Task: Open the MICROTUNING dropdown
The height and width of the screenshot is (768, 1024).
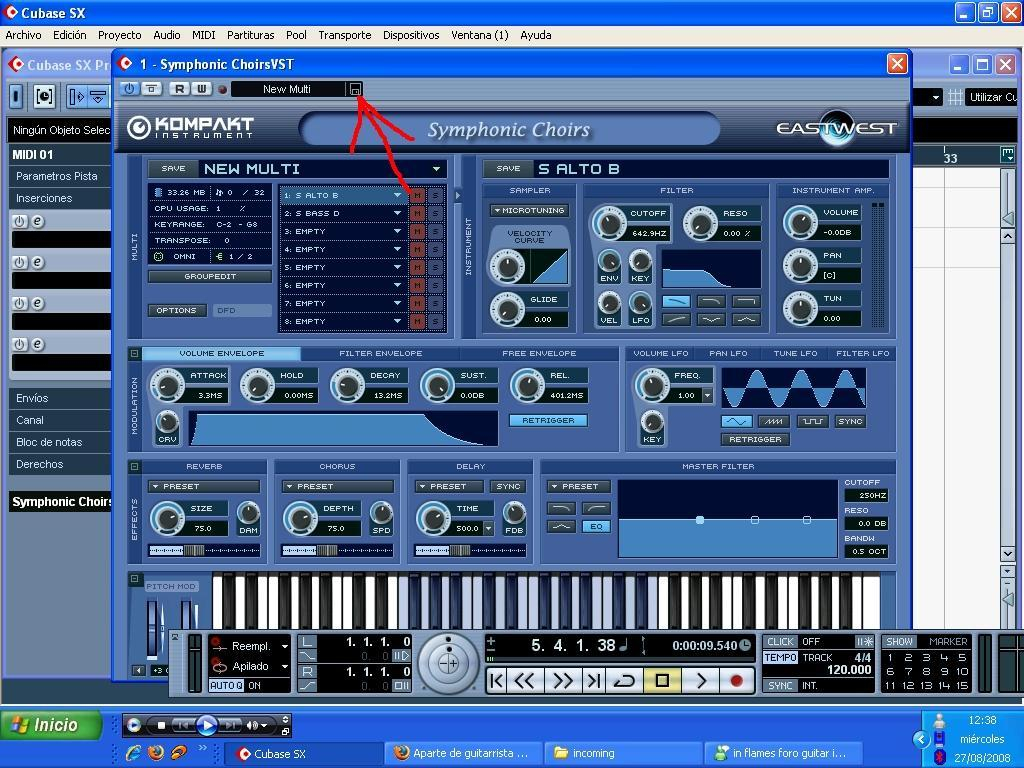Action: tap(530, 210)
